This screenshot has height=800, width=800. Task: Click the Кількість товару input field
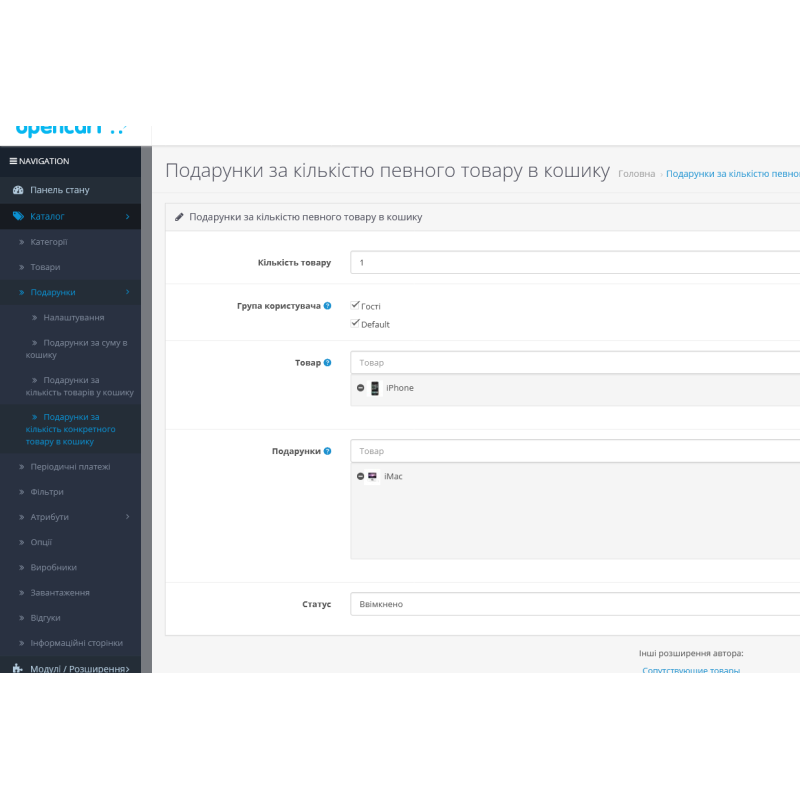pyautogui.click(x=575, y=262)
